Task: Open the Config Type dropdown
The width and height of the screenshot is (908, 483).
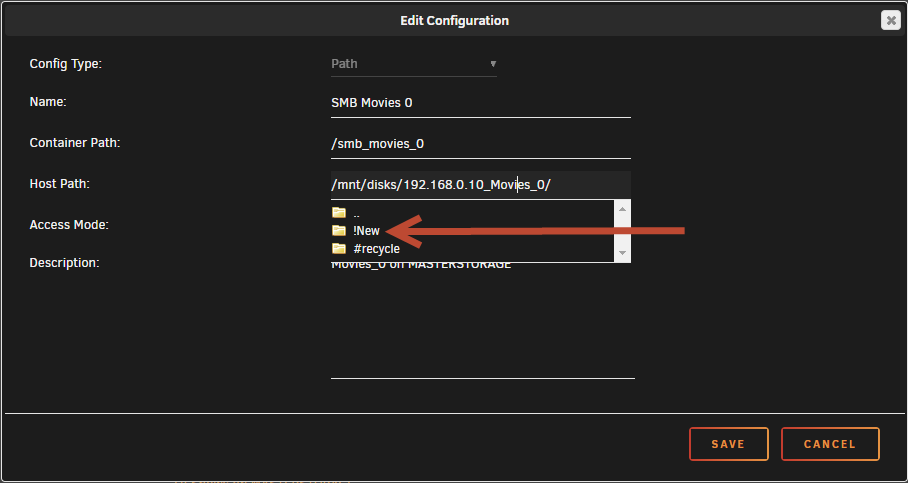Action: click(413, 64)
